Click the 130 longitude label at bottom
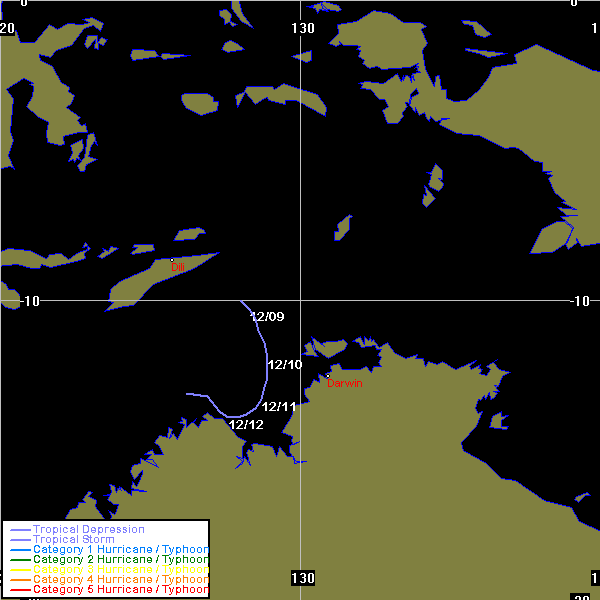 [303, 578]
